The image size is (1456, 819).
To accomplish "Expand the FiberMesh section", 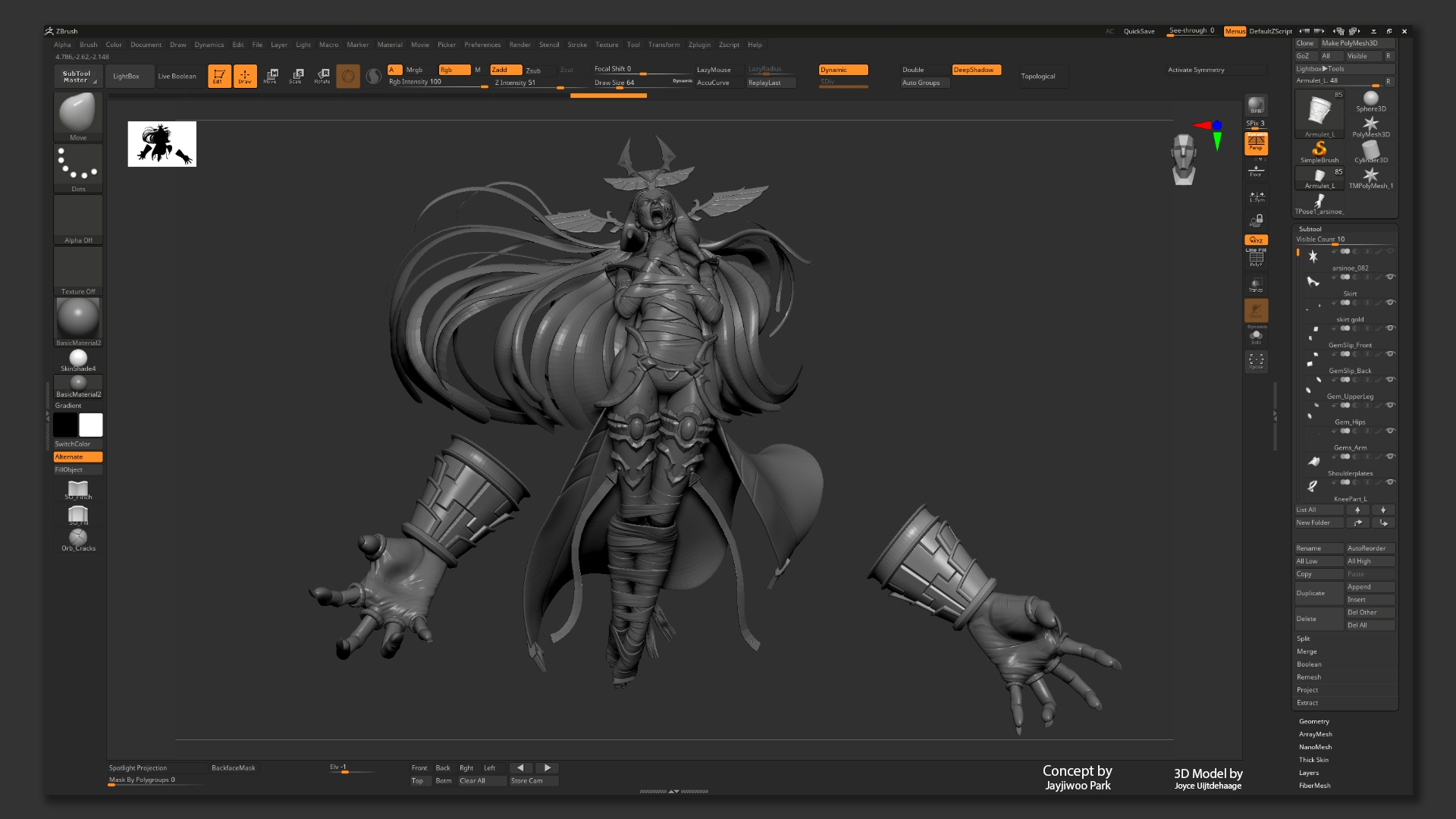I will (x=1315, y=786).
